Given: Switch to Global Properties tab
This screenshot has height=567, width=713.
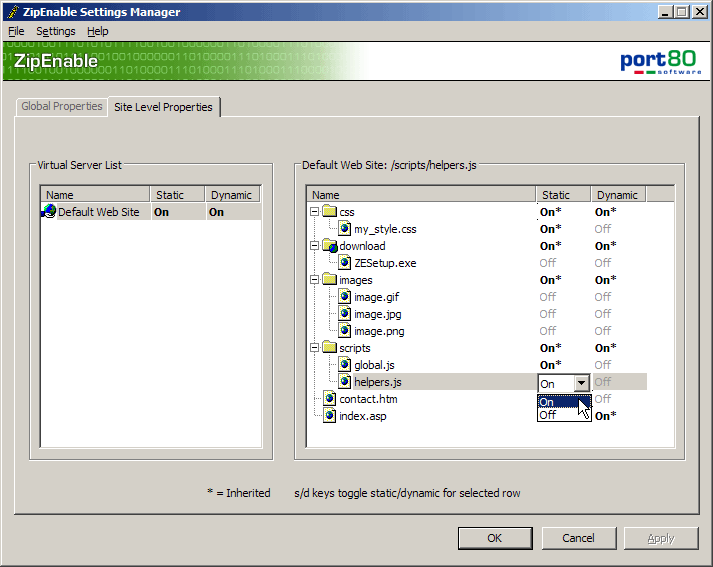Looking at the screenshot, I should point(62,106).
